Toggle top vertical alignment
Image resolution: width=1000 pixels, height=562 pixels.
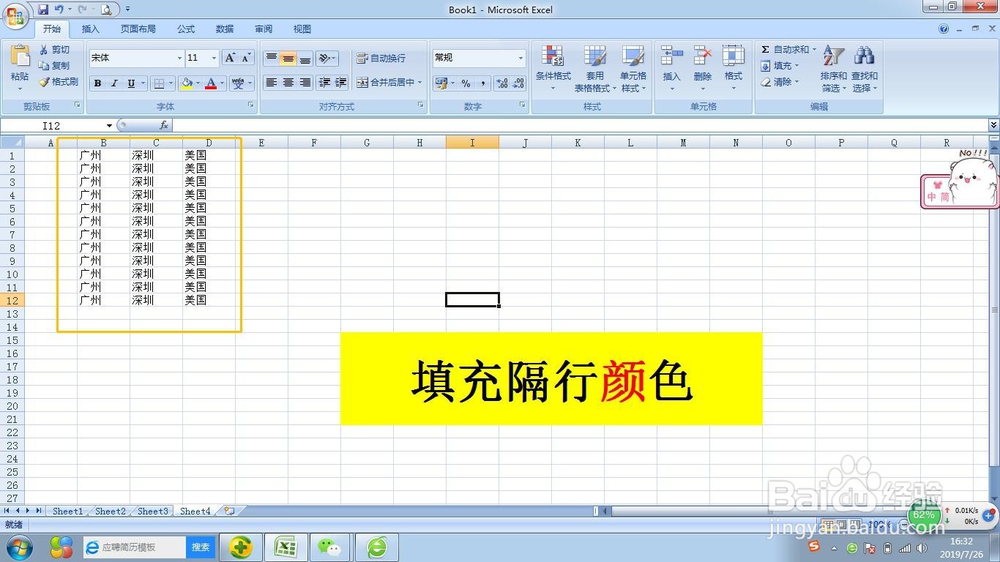pyautogui.click(x=271, y=58)
